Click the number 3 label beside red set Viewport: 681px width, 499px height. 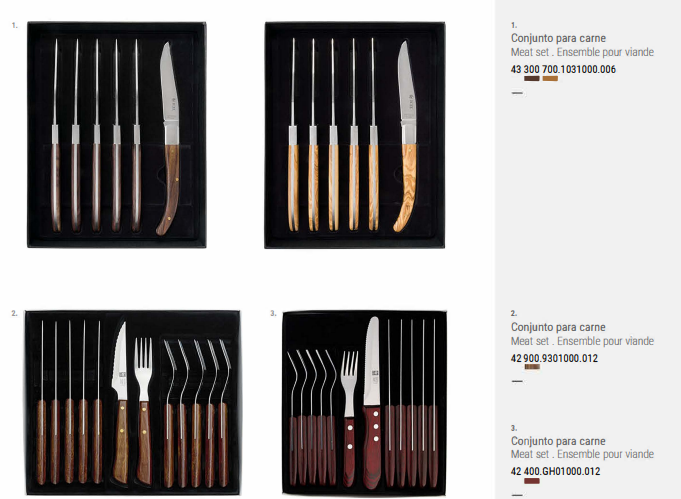273,313
